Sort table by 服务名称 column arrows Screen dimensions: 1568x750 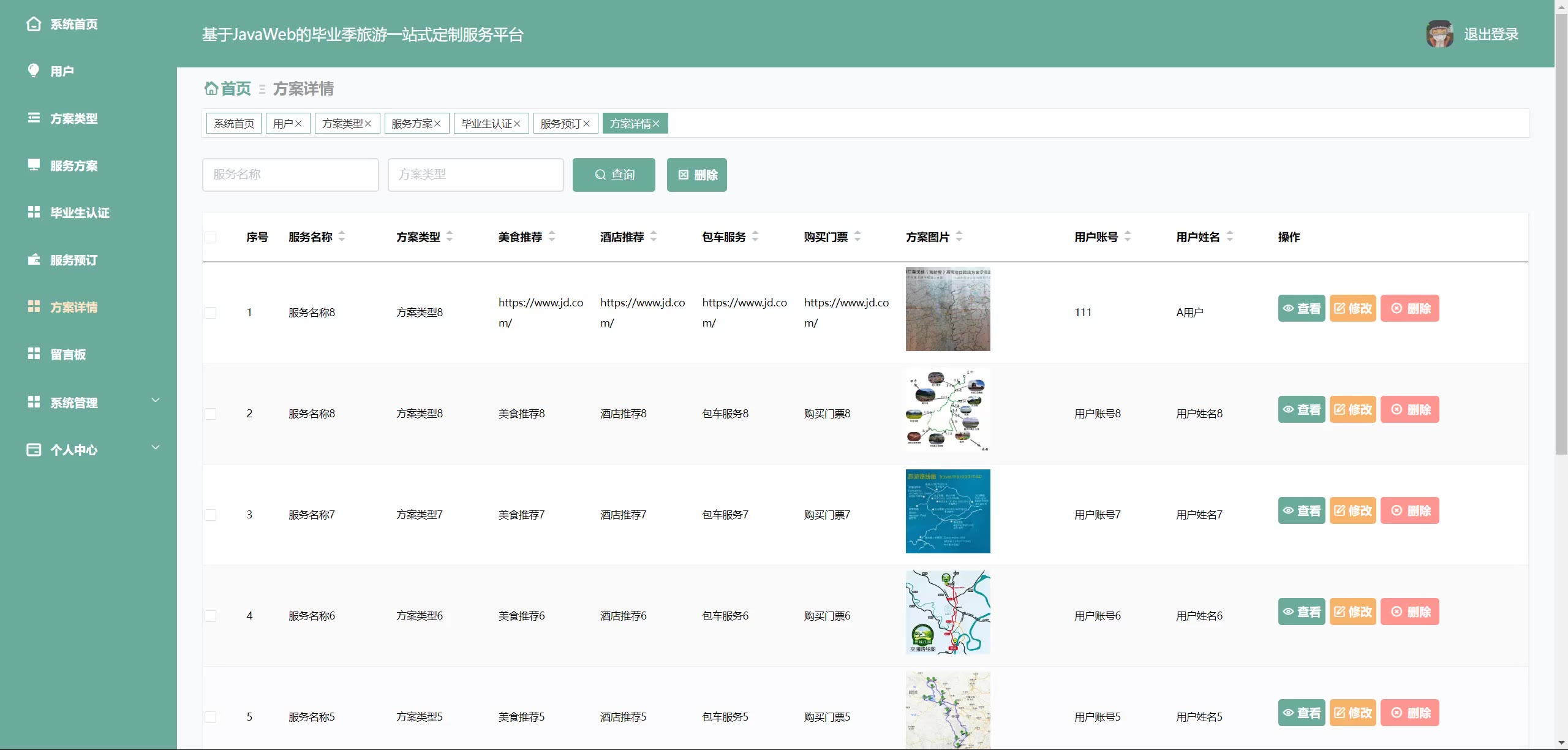342,237
